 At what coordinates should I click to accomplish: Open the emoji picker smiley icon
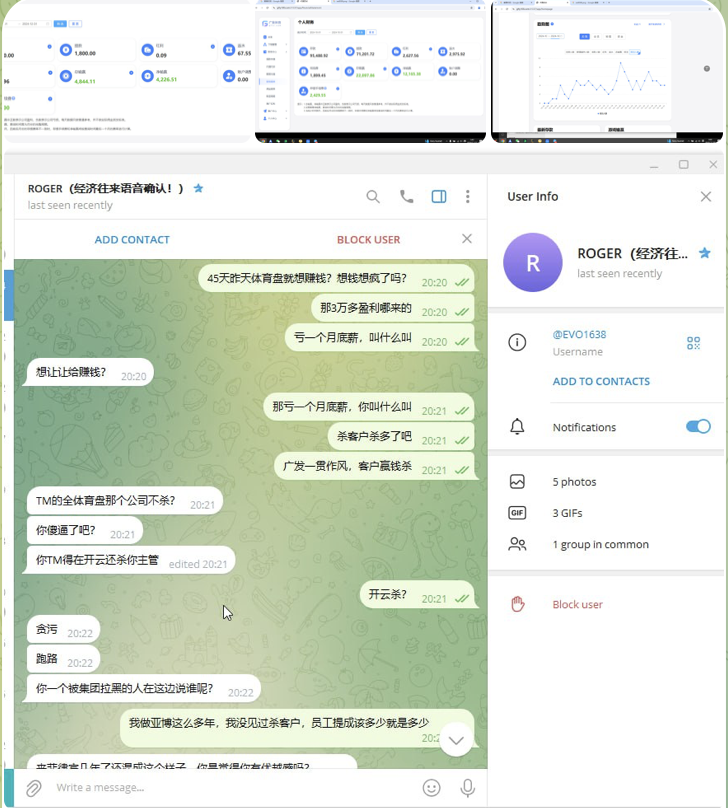(x=431, y=787)
